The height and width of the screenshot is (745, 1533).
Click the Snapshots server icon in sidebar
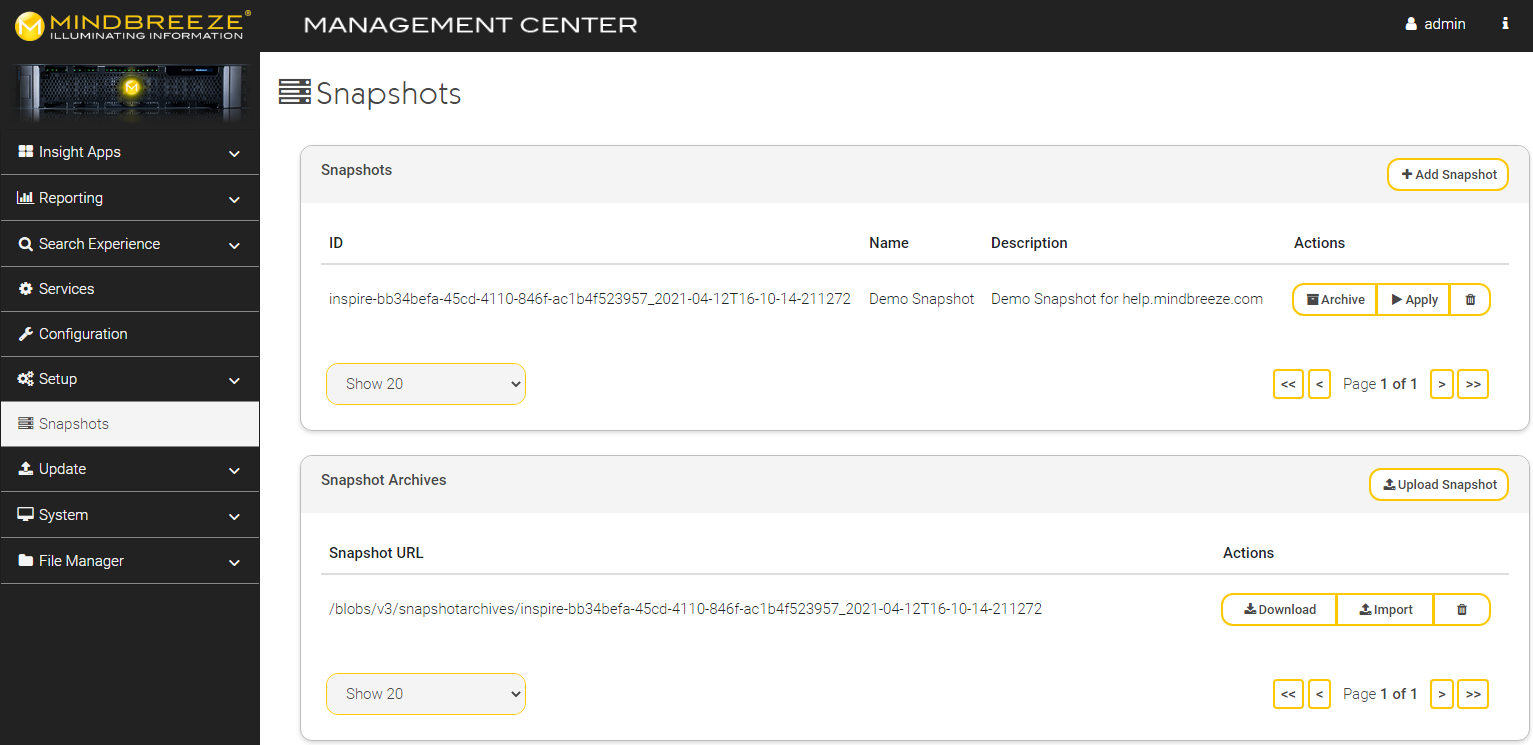(26, 424)
